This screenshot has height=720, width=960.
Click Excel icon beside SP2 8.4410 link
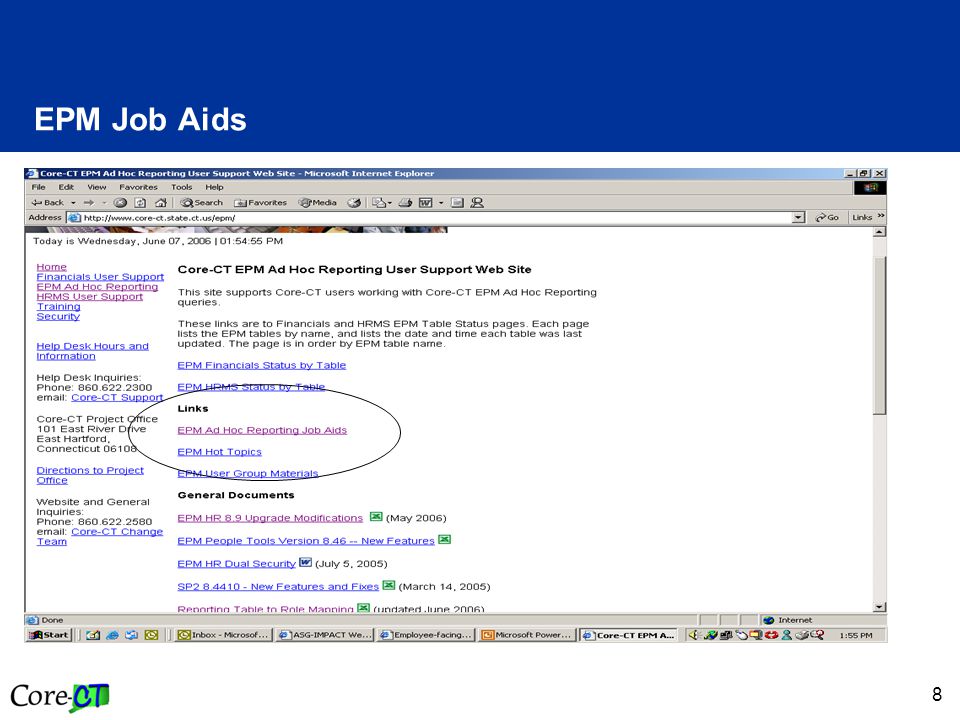(389, 585)
